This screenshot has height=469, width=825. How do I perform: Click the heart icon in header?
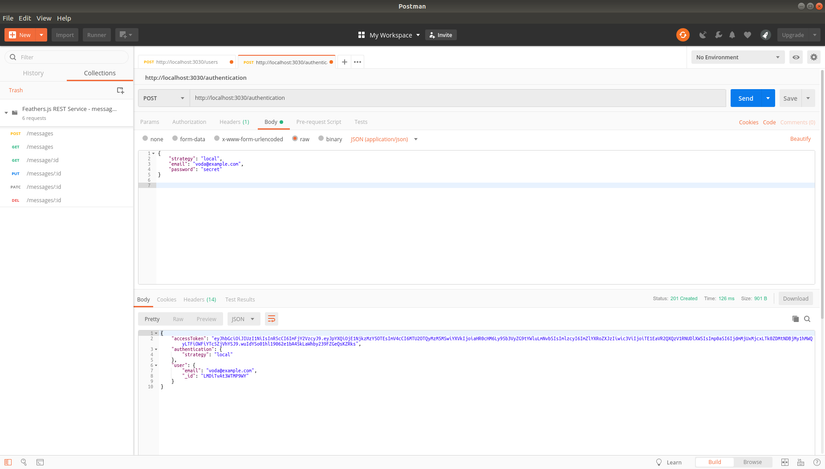747,35
